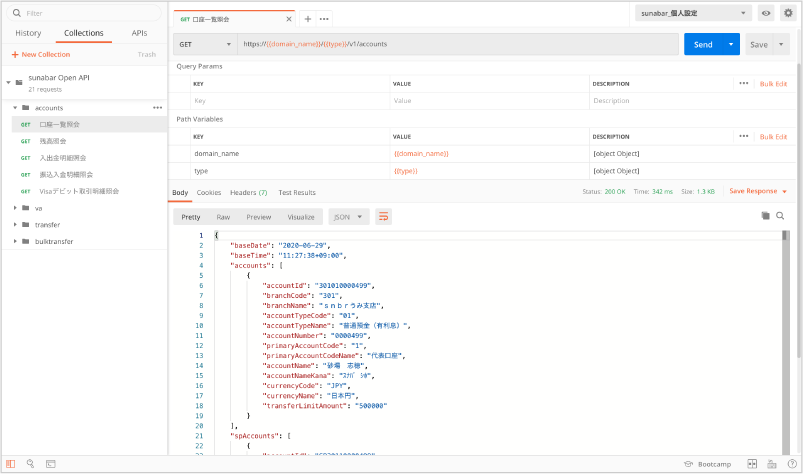Viewport: 803px width, 474px height.
Task: Switch to the Collections tab
Action: [83, 33]
